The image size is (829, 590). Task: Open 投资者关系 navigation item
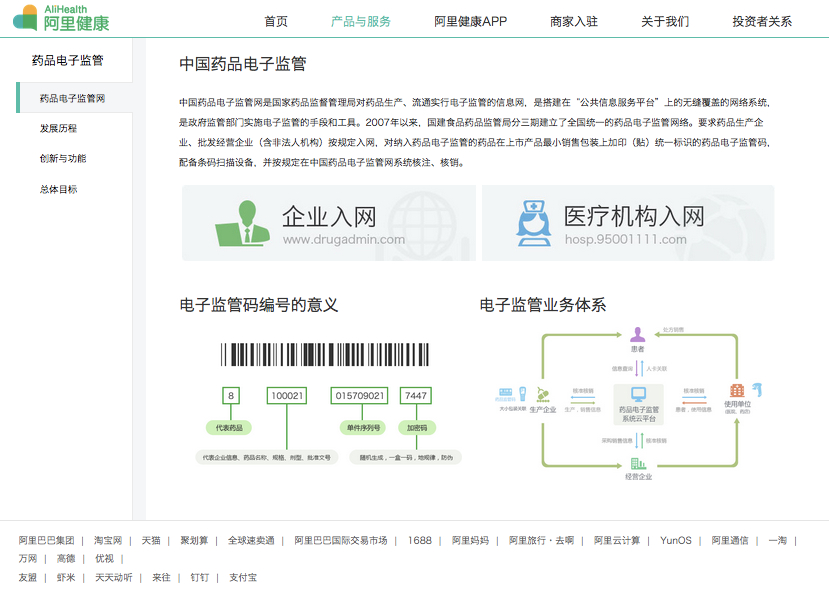(x=762, y=22)
